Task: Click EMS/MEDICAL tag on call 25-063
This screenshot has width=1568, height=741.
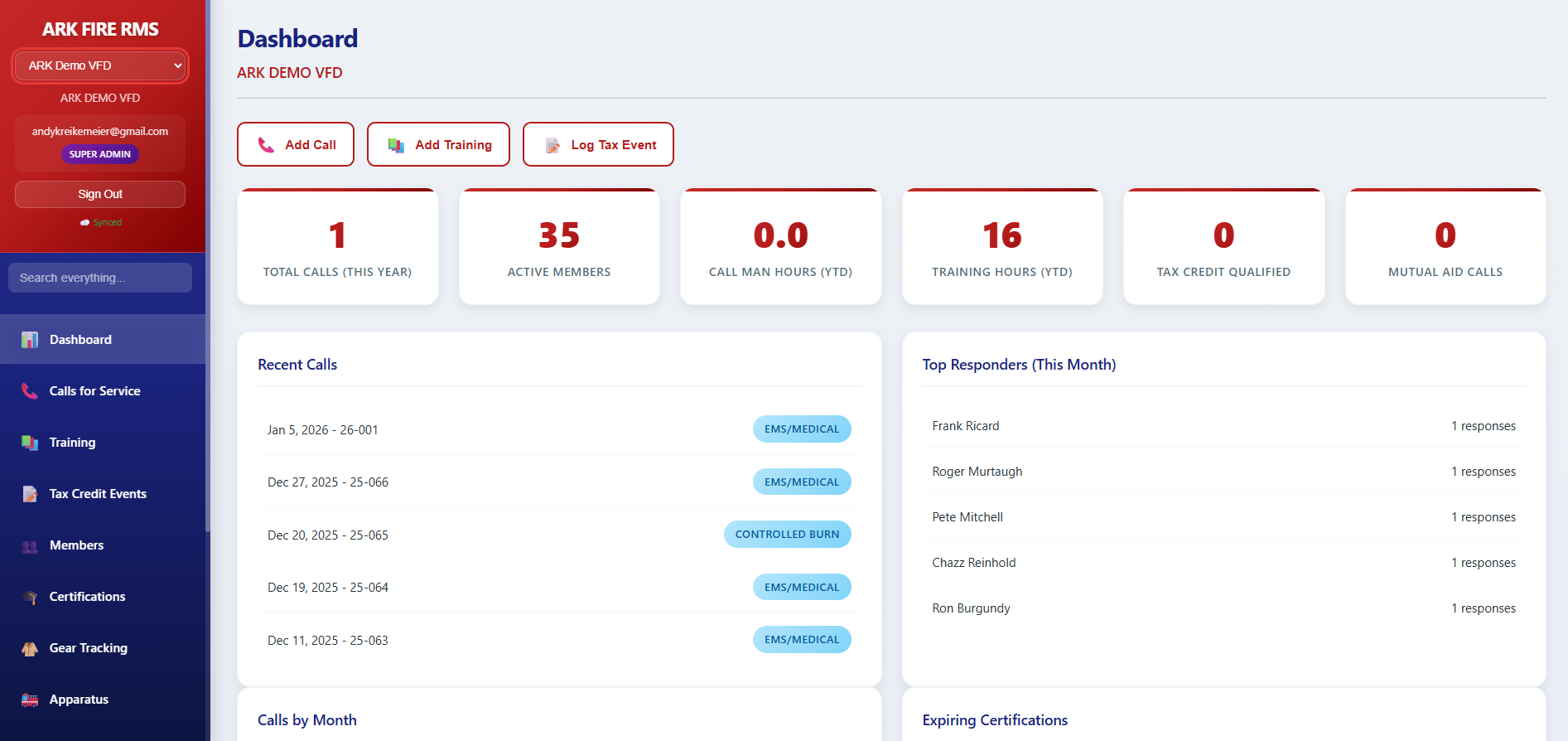Action: tap(802, 640)
